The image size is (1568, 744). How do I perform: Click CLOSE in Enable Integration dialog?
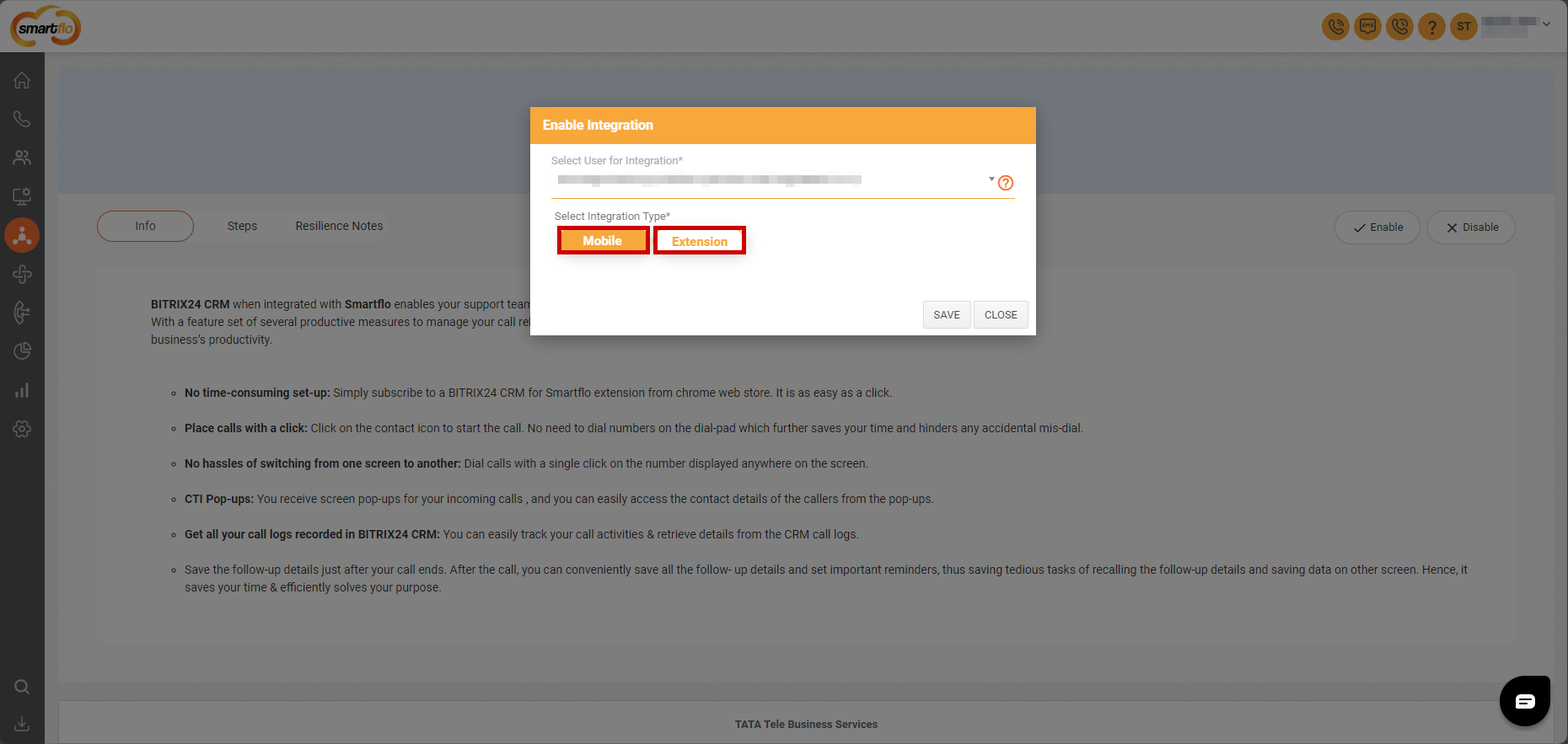(x=1001, y=314)
